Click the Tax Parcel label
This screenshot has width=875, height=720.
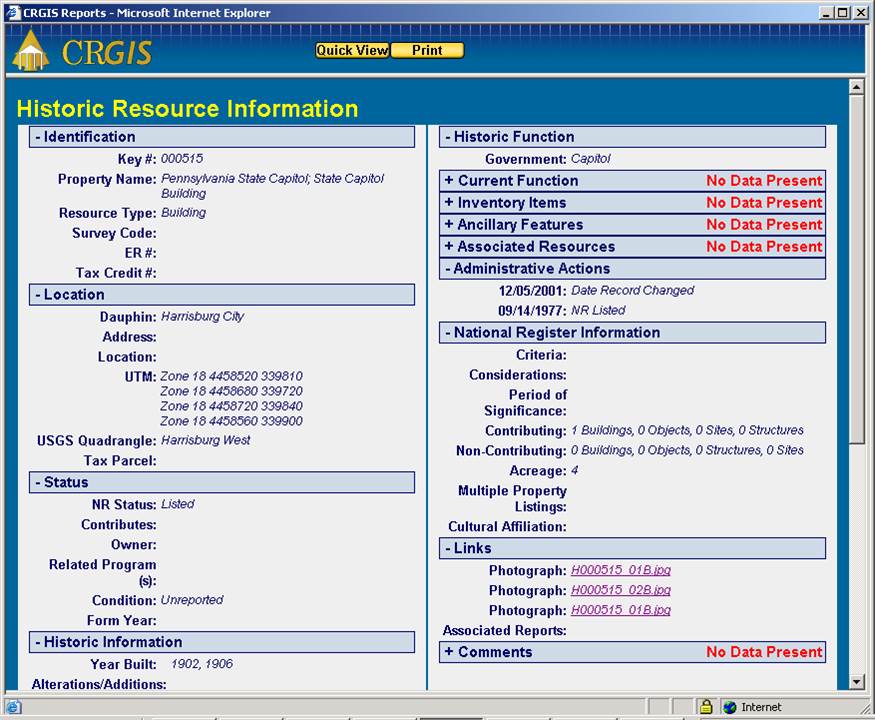click(x=120, y=461)
